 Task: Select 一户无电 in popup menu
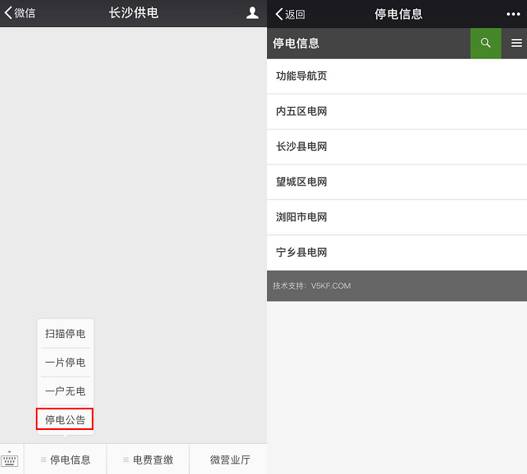coord(65,391)
